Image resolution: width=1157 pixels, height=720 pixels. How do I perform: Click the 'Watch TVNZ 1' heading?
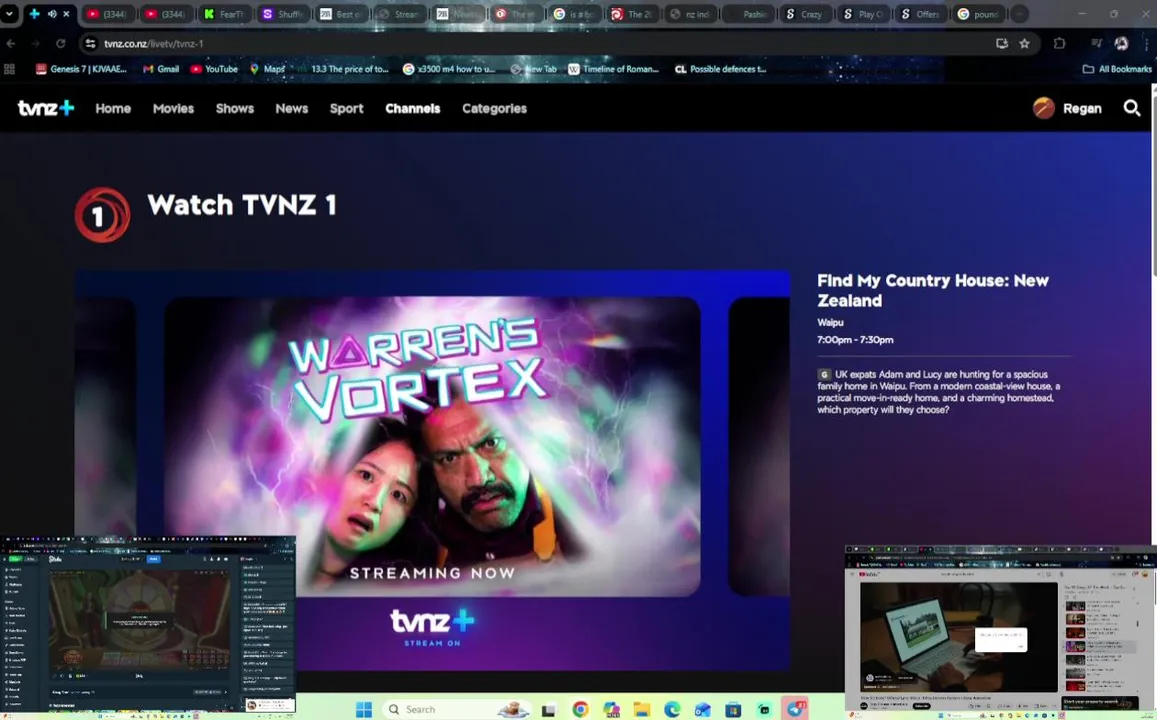[x=241, y=205]
